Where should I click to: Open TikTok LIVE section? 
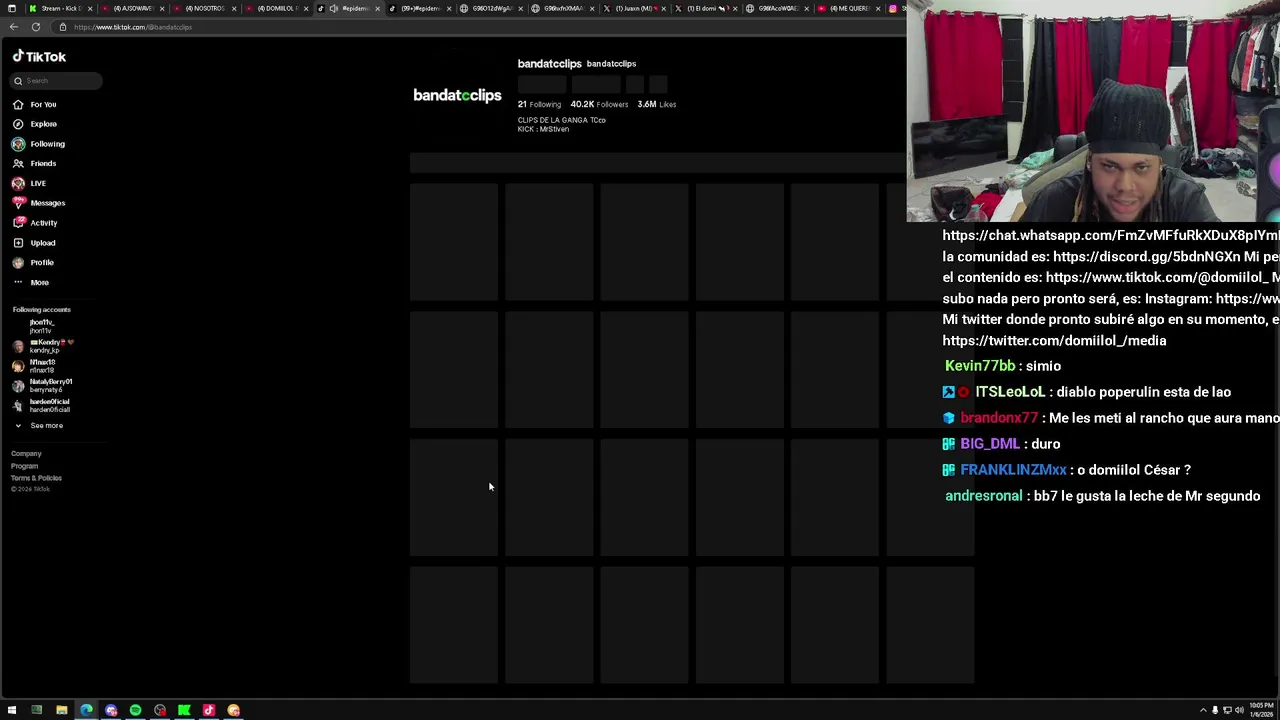pos(30,183)
